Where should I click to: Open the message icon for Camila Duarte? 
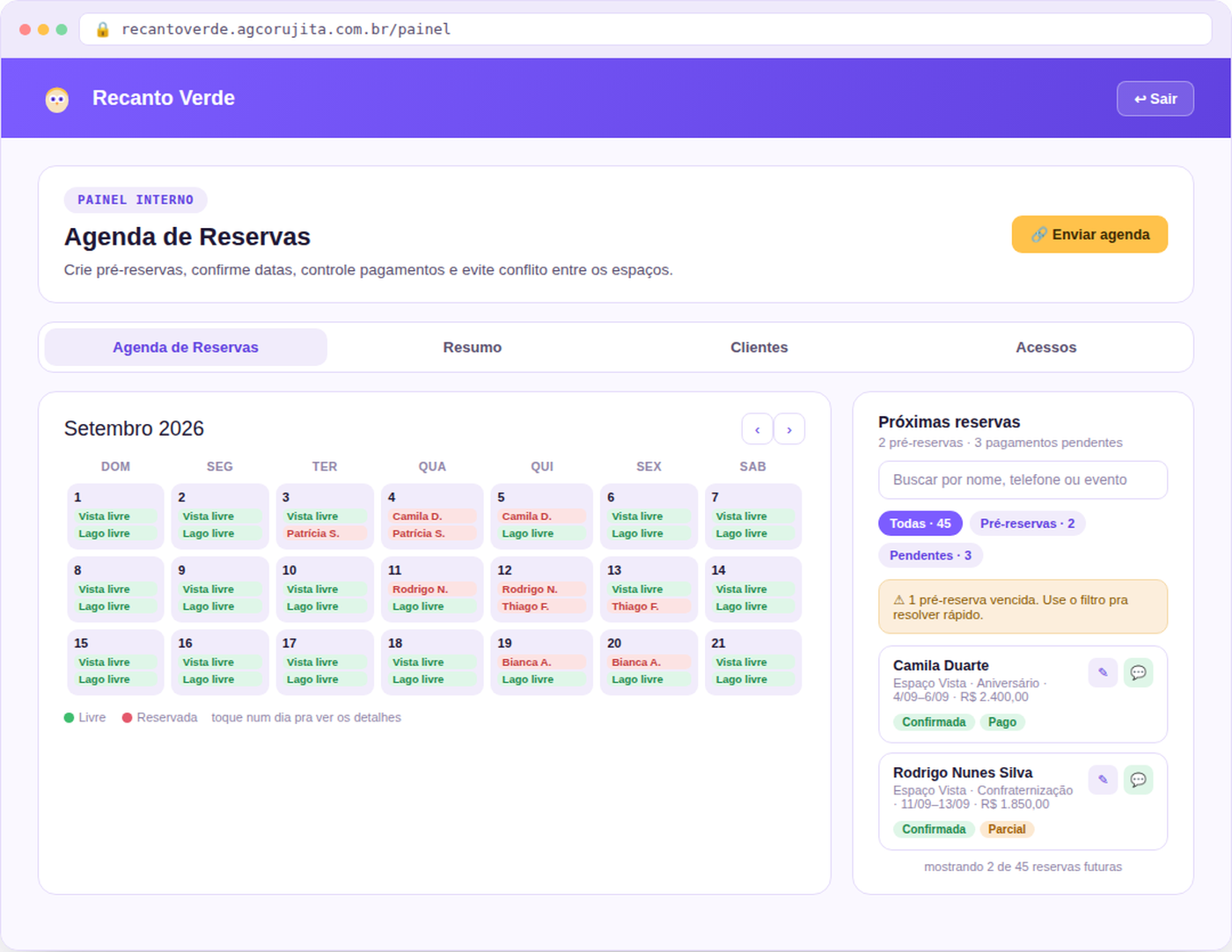coord(1138,673)
